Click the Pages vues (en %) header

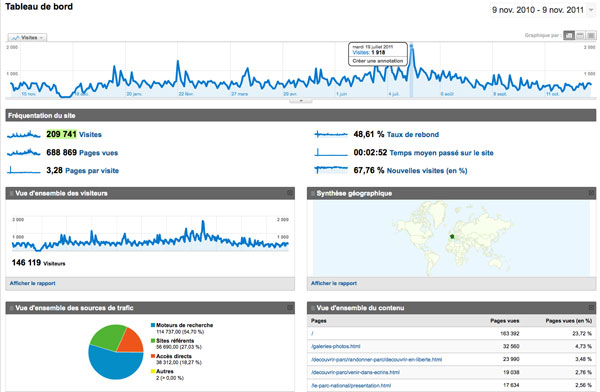pos(569,321)
